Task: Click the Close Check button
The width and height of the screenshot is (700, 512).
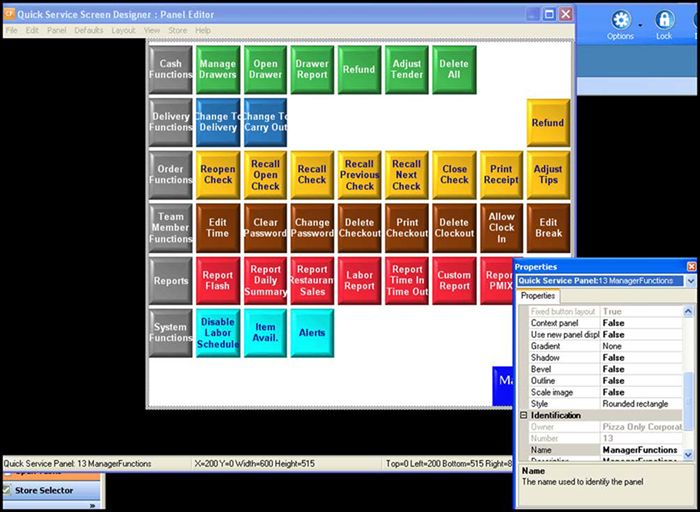Action: pos(454,175)
